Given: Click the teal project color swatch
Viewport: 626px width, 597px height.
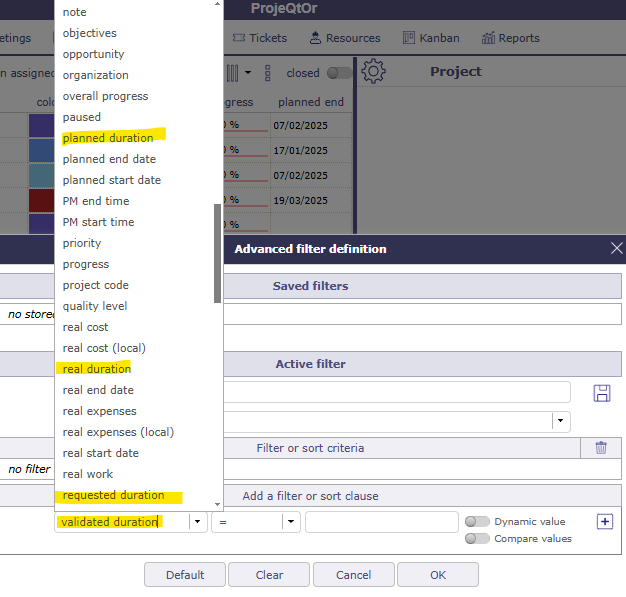Looking at the screenshot, I should point(42,176).
